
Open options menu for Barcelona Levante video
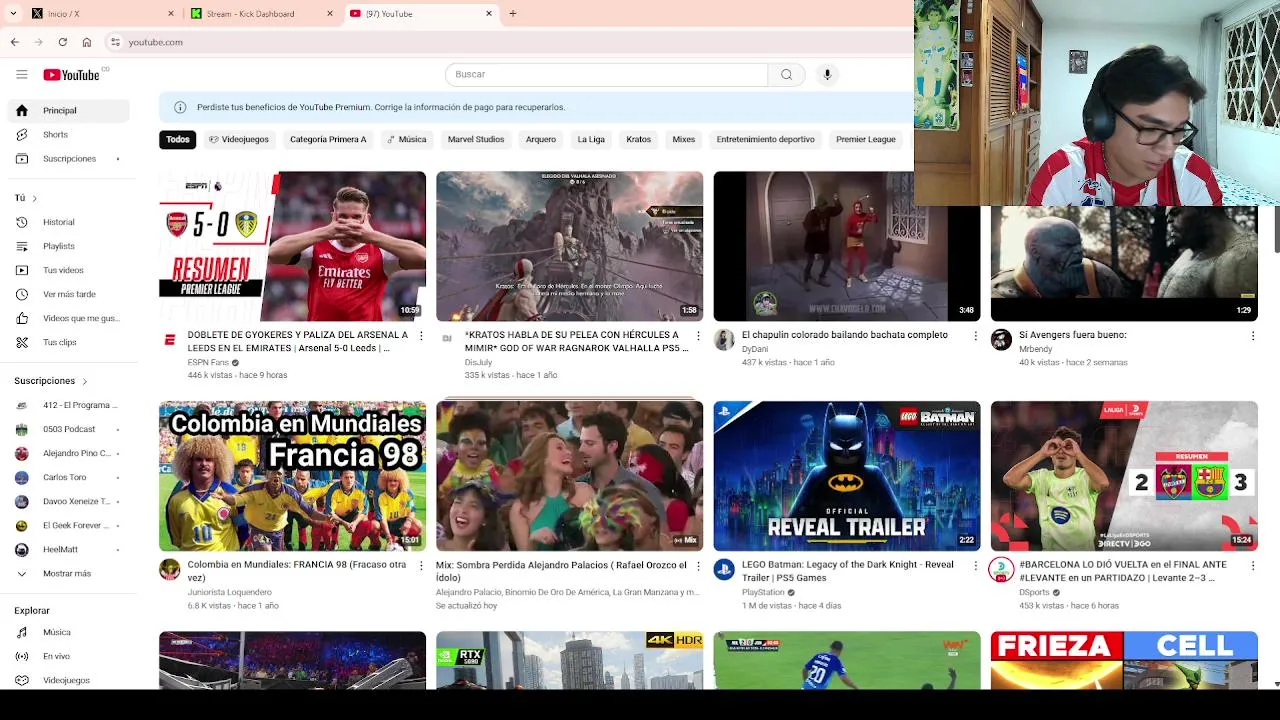pyautogui.click(x=1252, y=566)
